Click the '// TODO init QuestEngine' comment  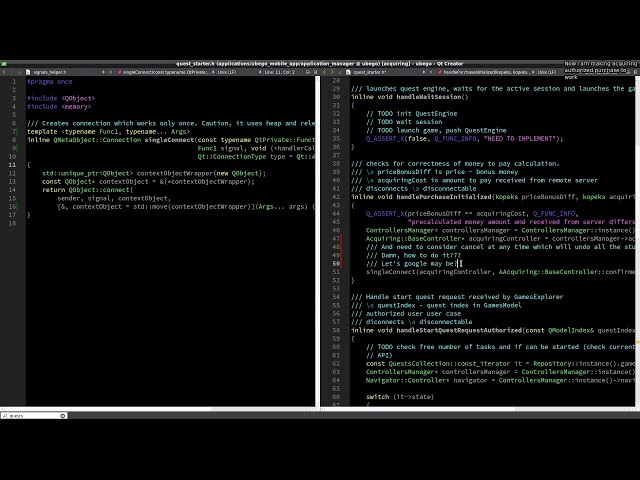click(411, 114)
